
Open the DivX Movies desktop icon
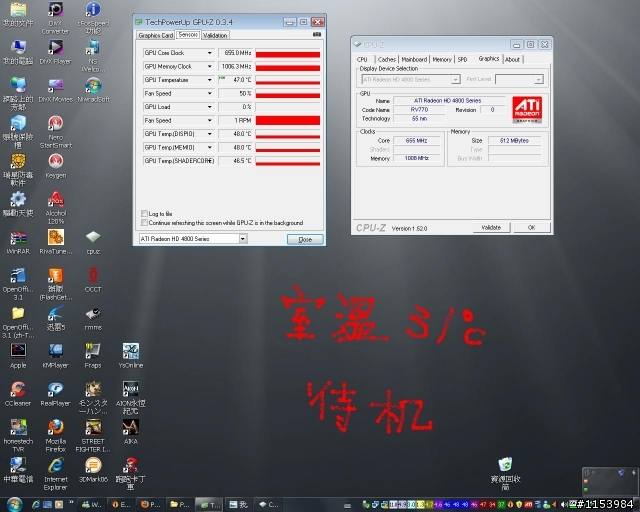pyautogui.click(x=56, y=90)
